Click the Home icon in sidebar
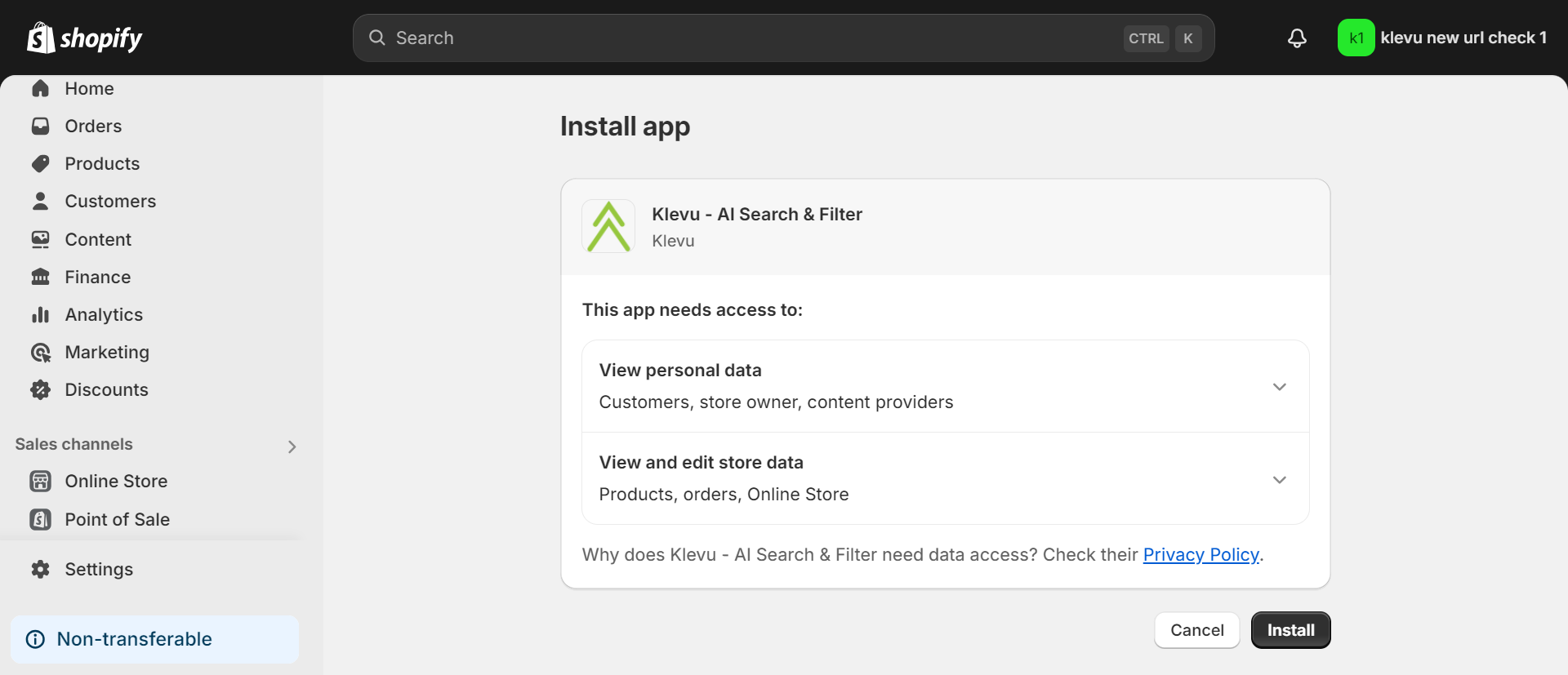 click(x=41, y=88)
